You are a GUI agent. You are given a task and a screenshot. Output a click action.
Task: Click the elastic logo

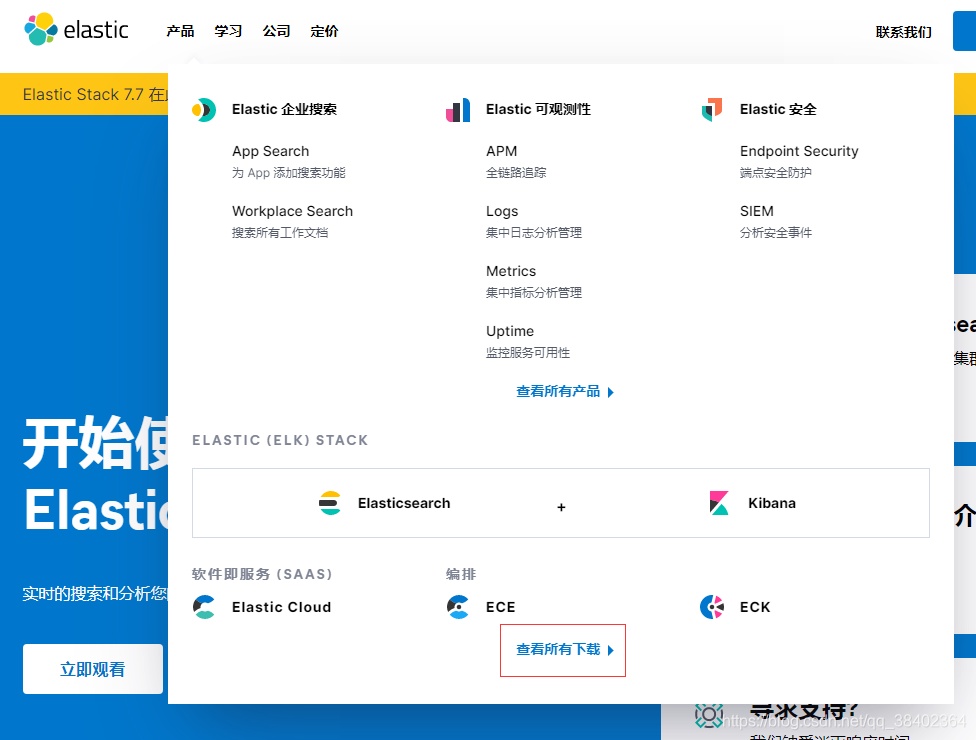click(x=76, y=30)
